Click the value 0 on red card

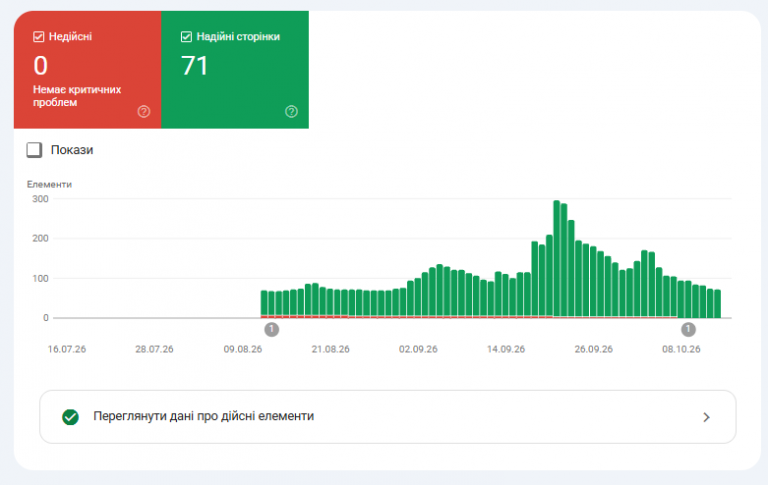tap(41, 66)
